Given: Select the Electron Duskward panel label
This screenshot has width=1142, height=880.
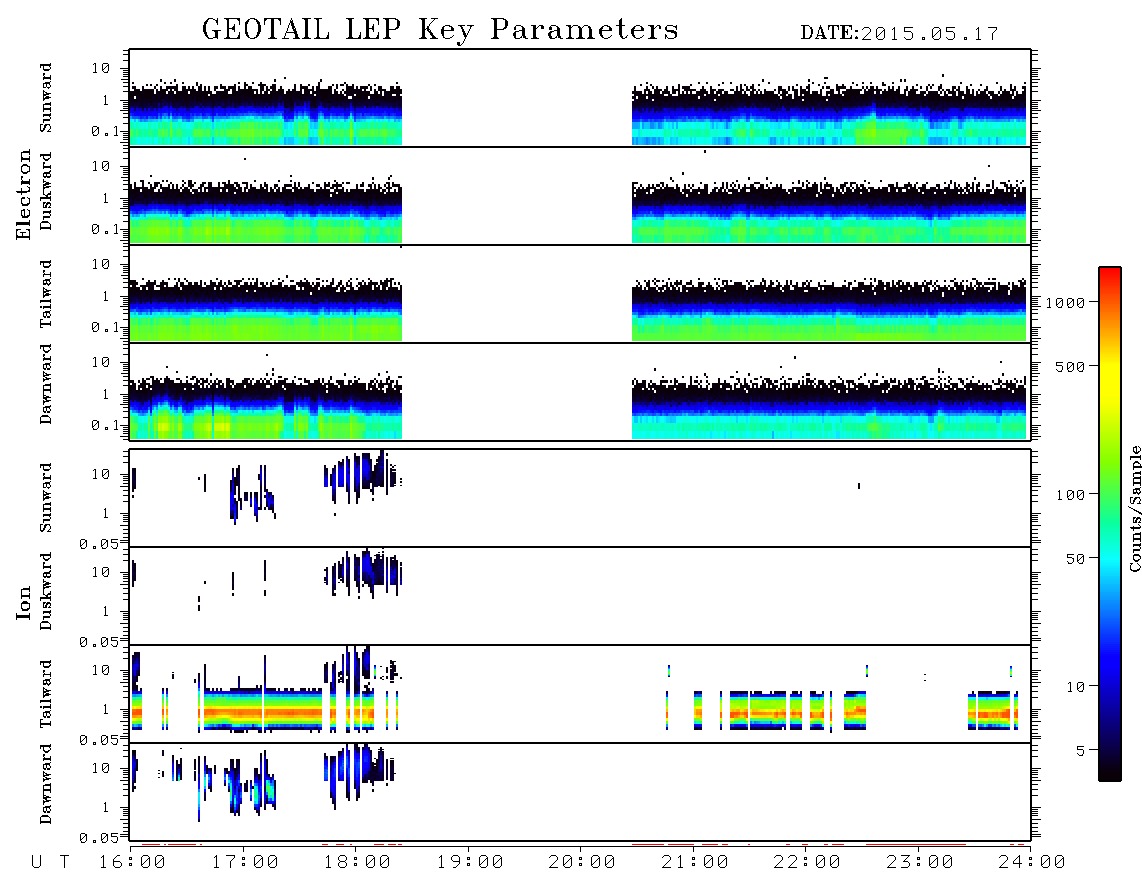Looking at the screenshot, I should (46, 191).
